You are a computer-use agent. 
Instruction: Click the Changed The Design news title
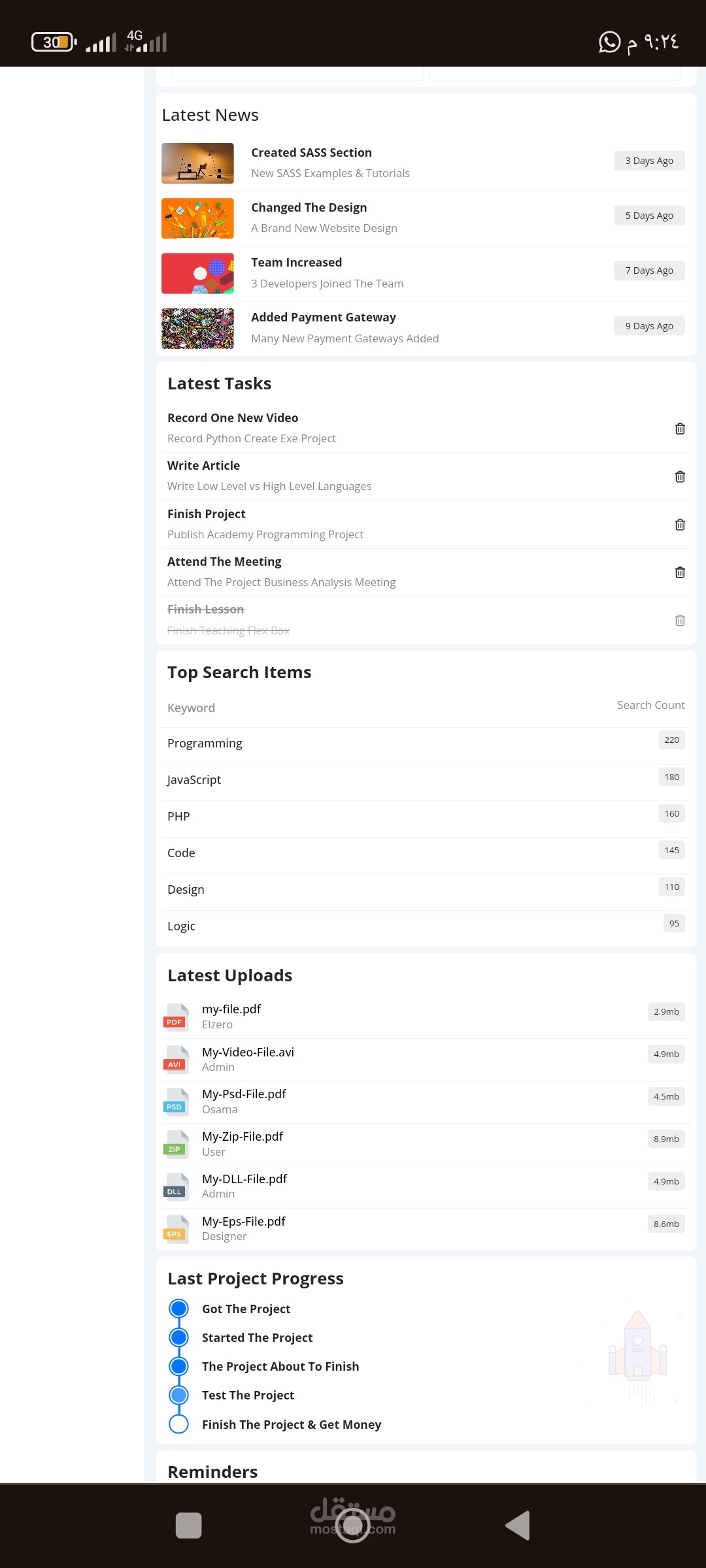coord(309,208)
